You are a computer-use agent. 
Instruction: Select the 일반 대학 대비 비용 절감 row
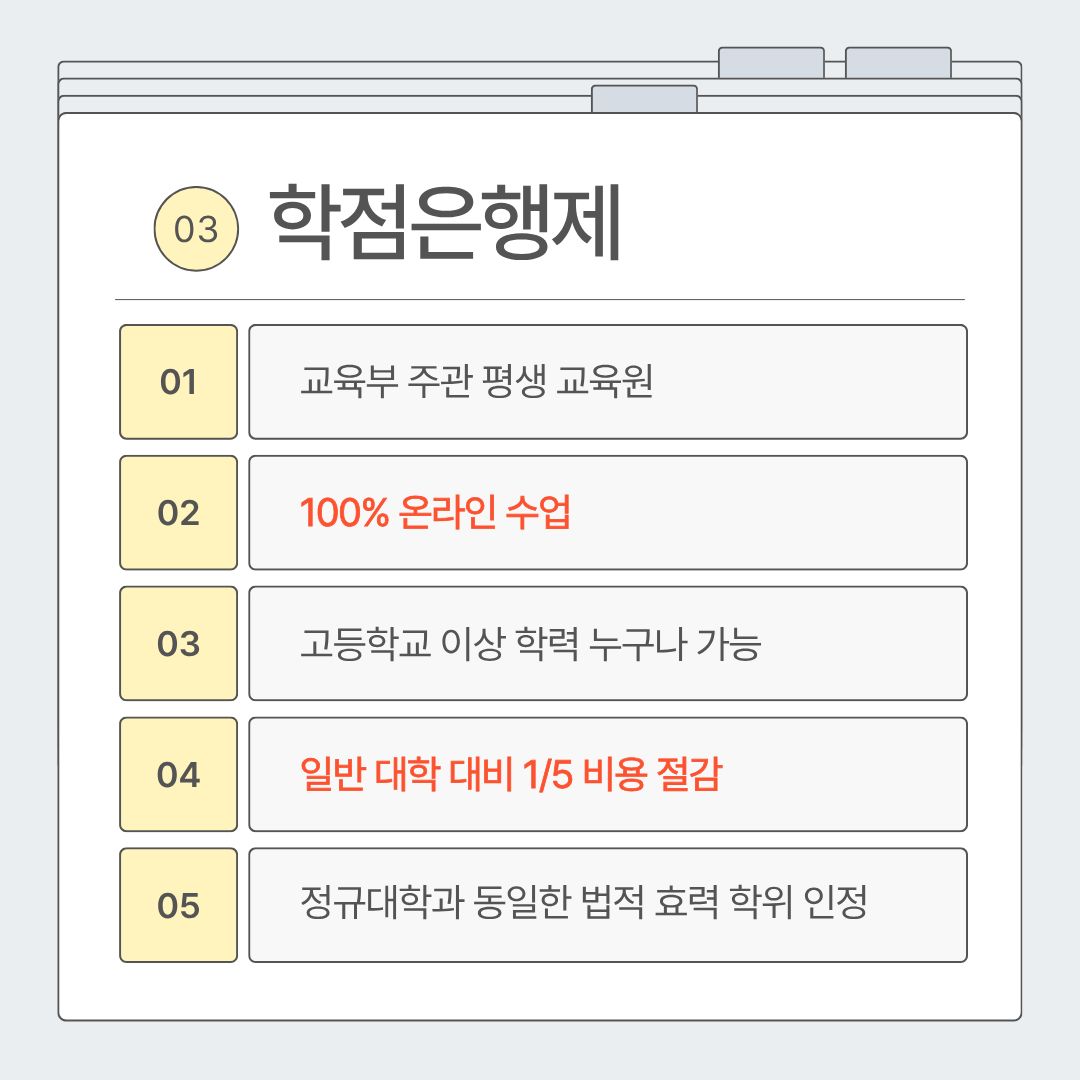[607, 775]
